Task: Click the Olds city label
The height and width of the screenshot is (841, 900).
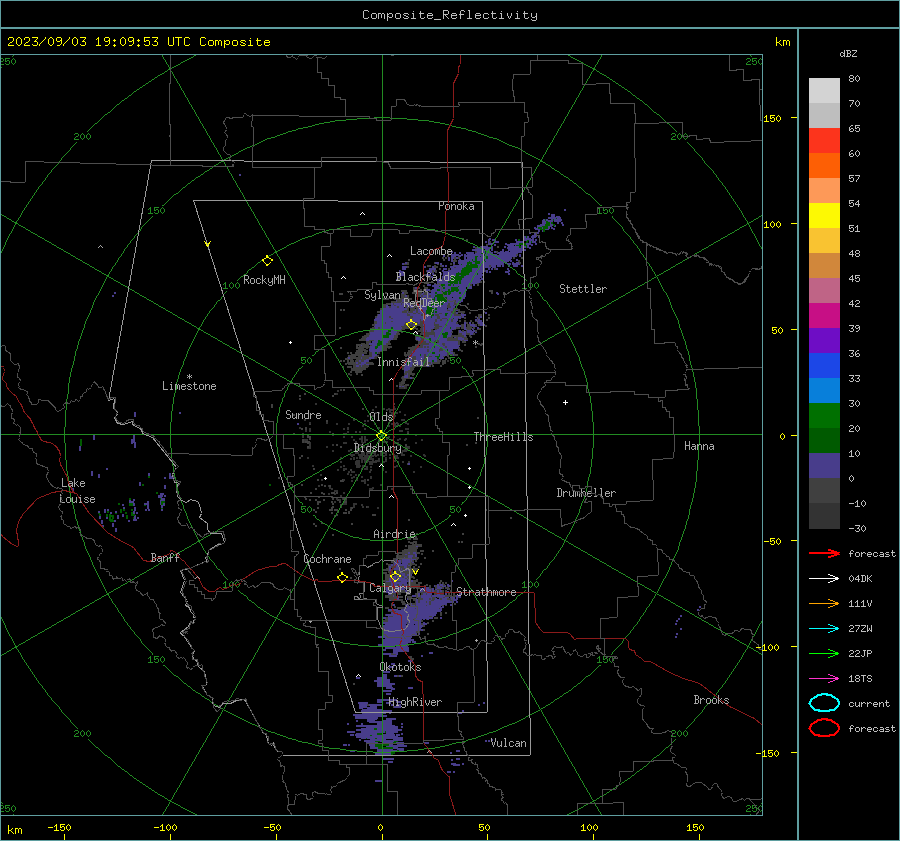Action: click(381, 417)
